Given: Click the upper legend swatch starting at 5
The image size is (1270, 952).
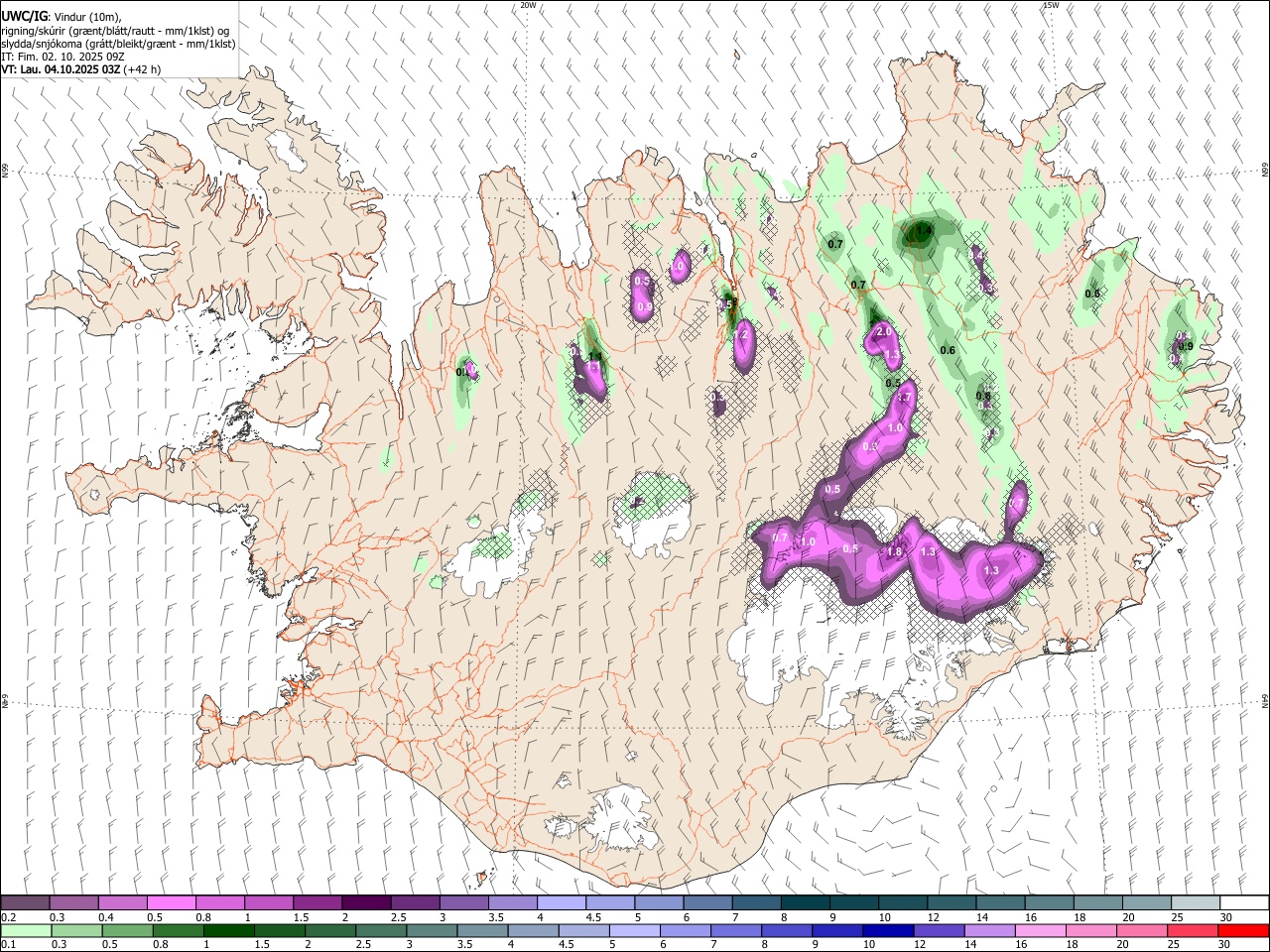Looking at the screenshot, I should point(659,903).
